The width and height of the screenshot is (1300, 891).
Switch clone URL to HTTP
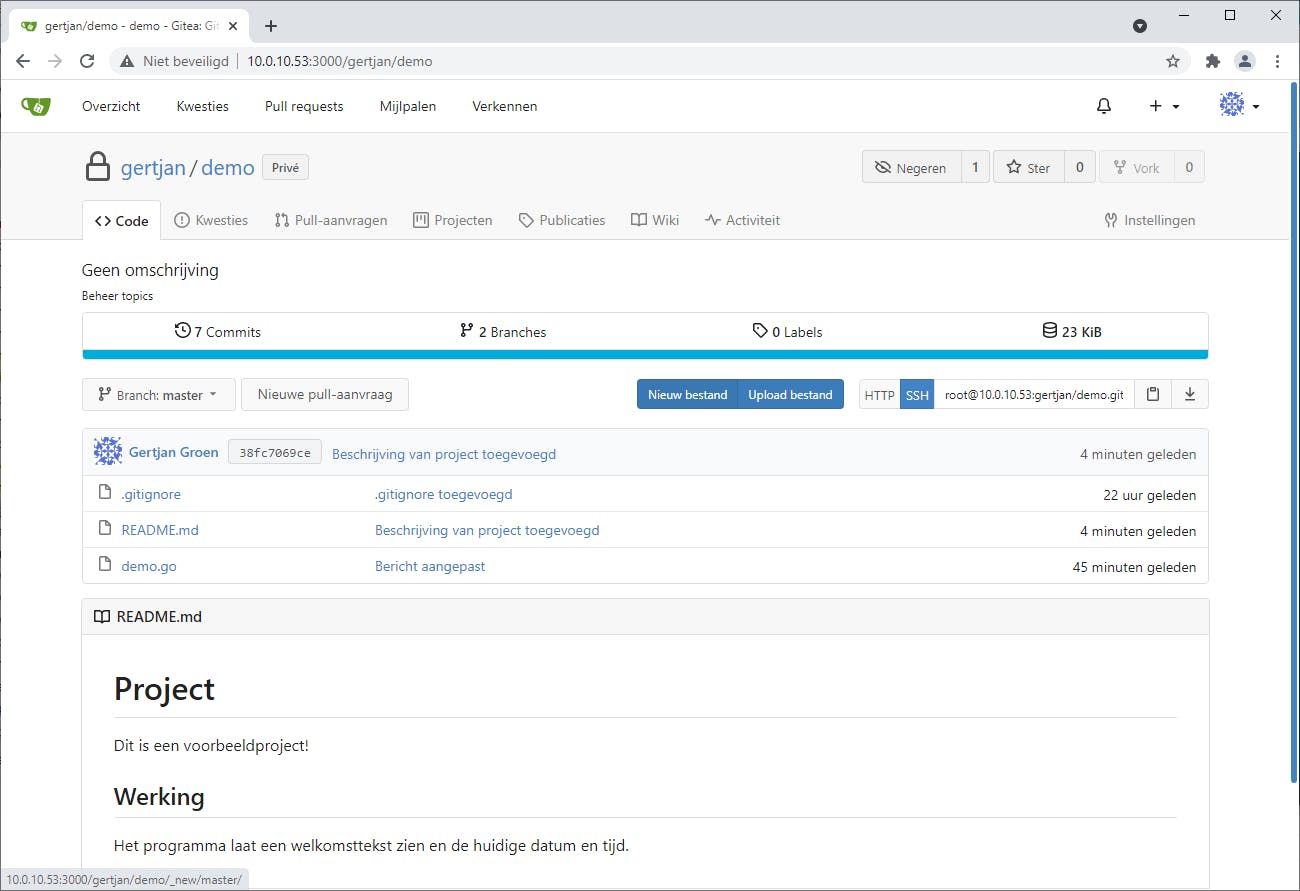coord(879,395)
